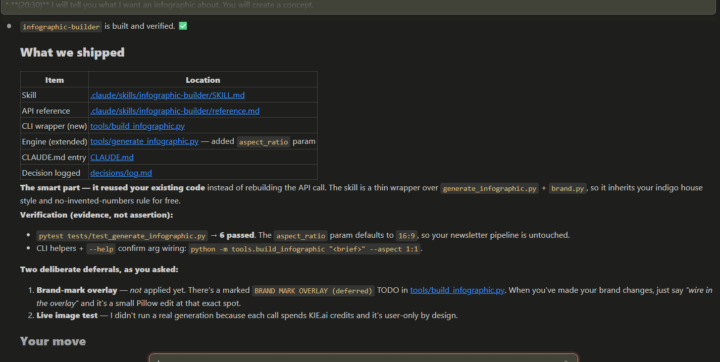The image size is (720, 362).
Task: Click the 16:9 default value code
Action: [406, 236]
